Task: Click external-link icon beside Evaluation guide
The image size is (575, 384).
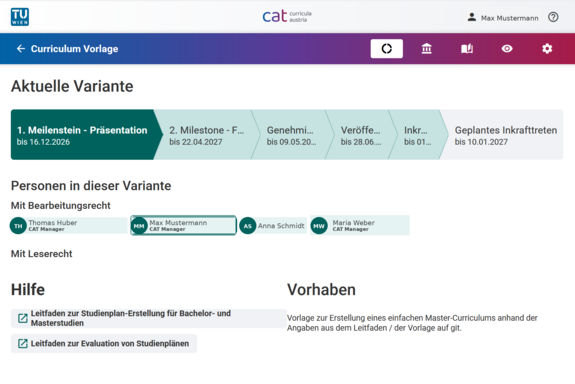Action: point(23,344)
